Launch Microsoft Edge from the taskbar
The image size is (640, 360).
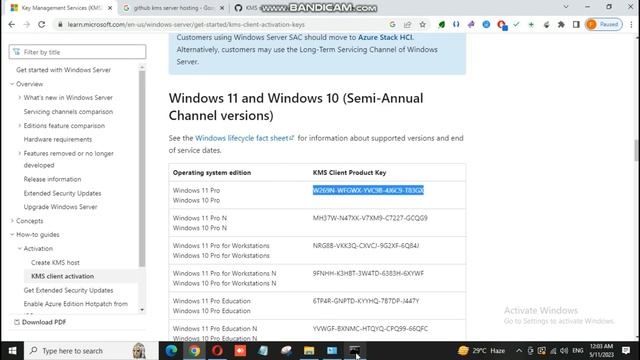point(171,351)
